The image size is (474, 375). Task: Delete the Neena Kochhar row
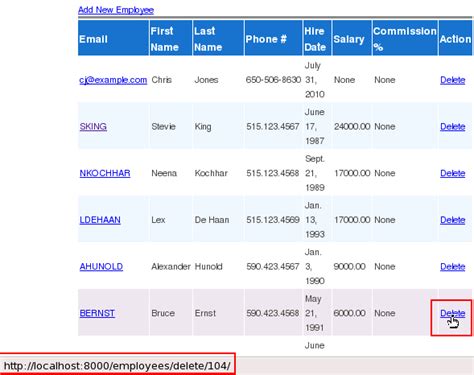(452, 173)
